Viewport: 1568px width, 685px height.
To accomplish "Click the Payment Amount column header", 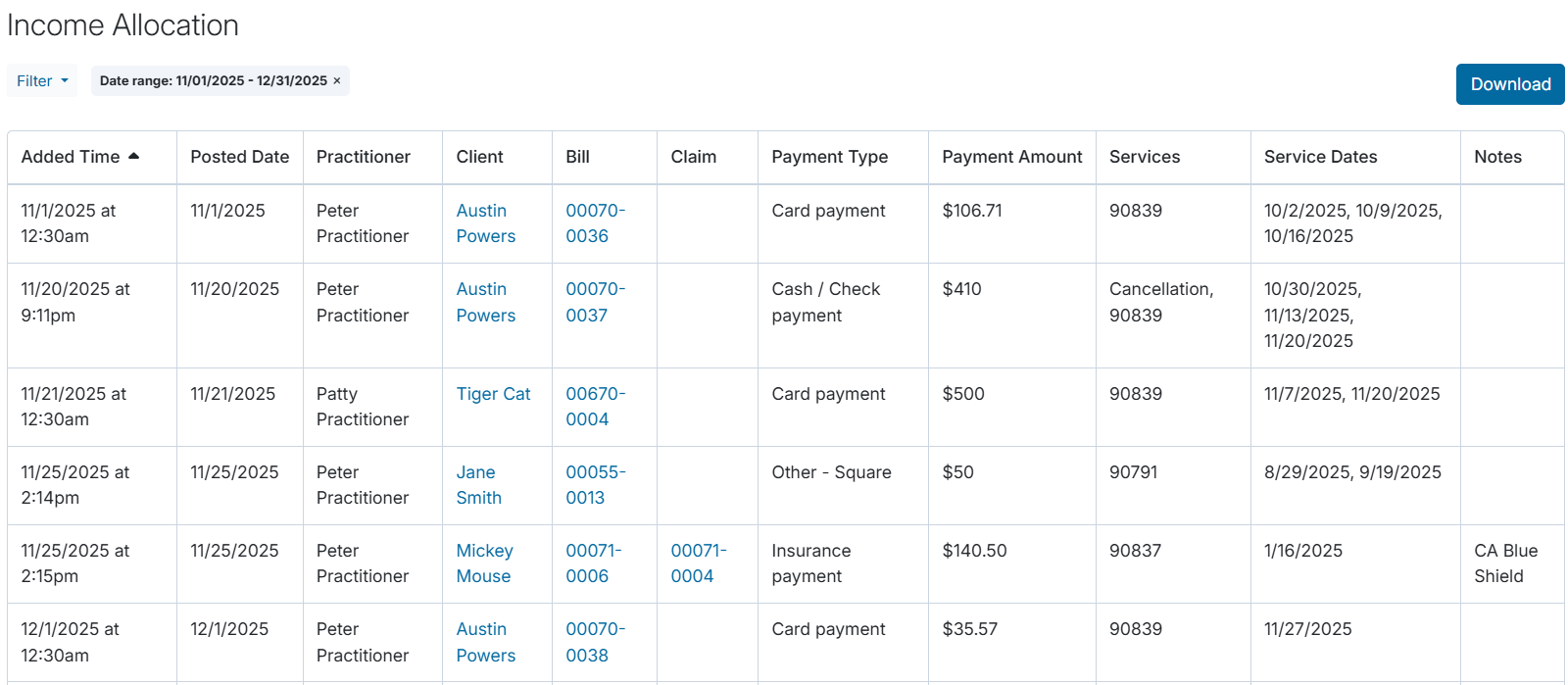I will 1012,157.
